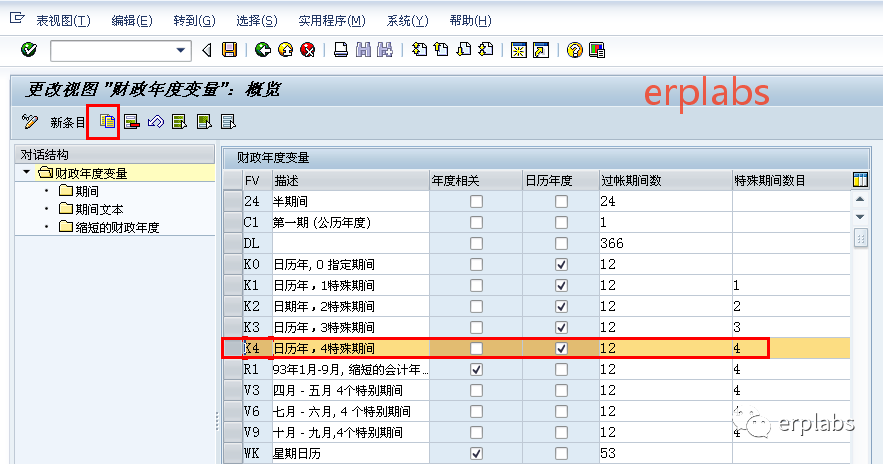Click the 过帐期间数 column header

[x=666, y=181]
